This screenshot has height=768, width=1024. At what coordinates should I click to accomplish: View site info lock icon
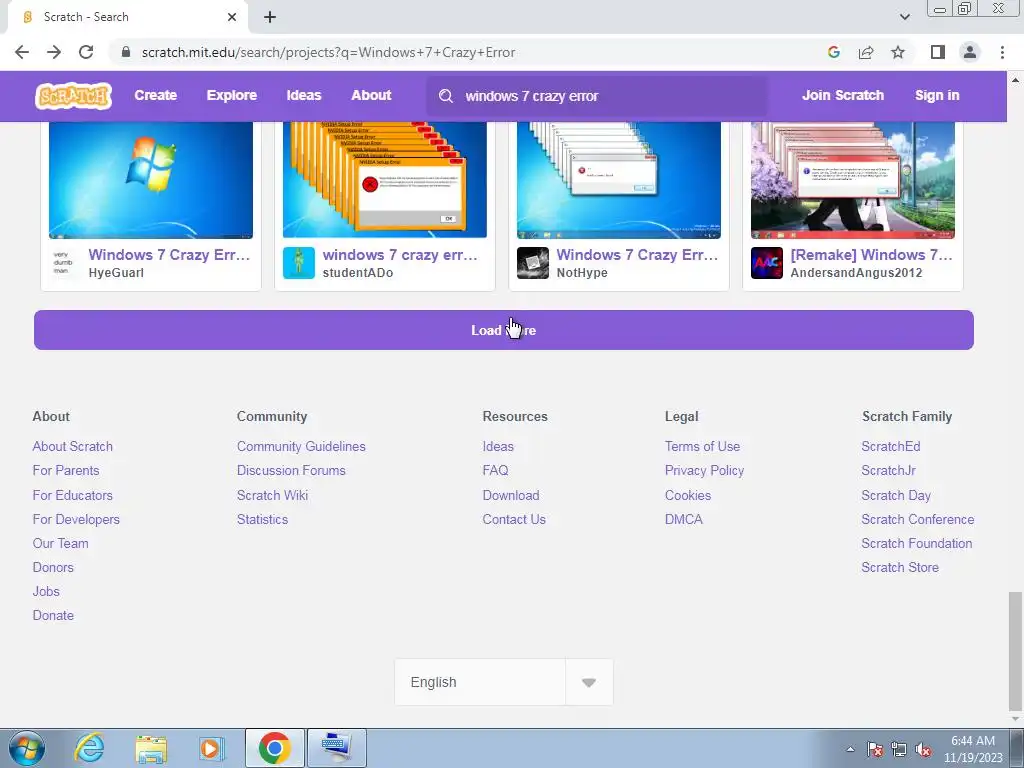[x=126, y=52]
